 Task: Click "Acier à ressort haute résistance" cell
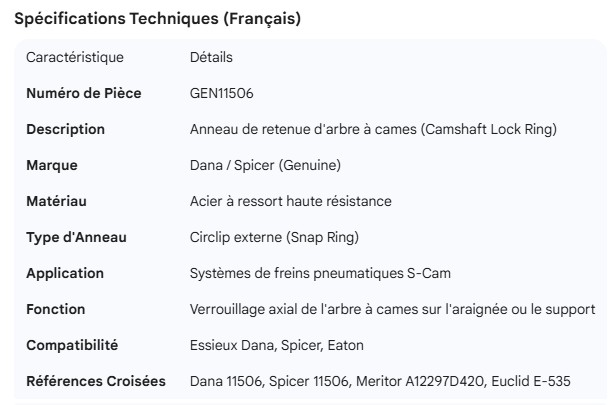290,201
